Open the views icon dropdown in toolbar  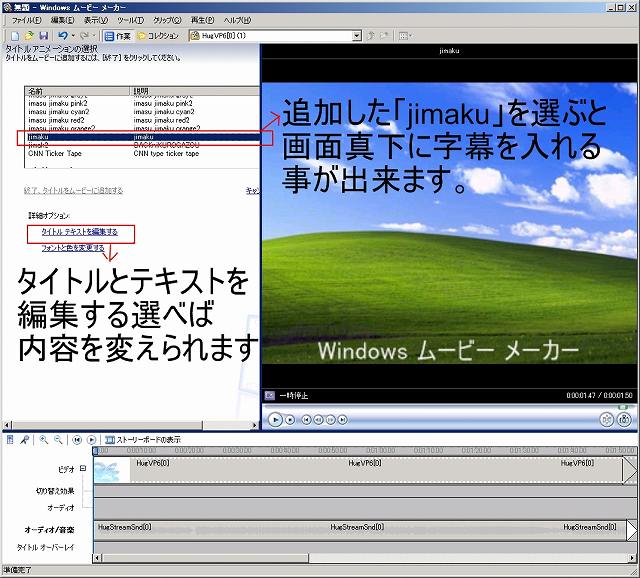click(405, 36)
